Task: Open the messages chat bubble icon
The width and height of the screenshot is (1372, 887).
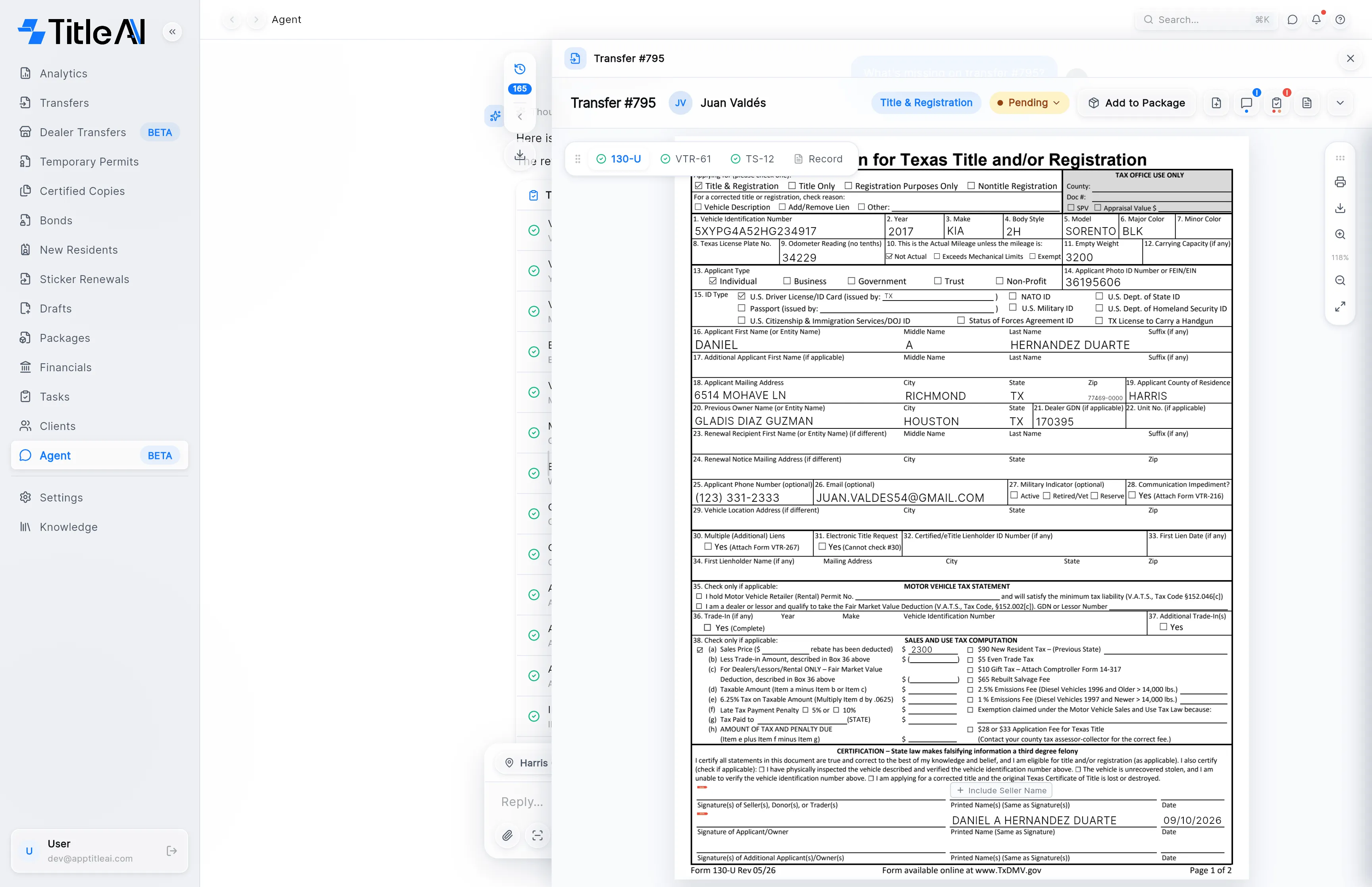Action: click(1293, 19)
